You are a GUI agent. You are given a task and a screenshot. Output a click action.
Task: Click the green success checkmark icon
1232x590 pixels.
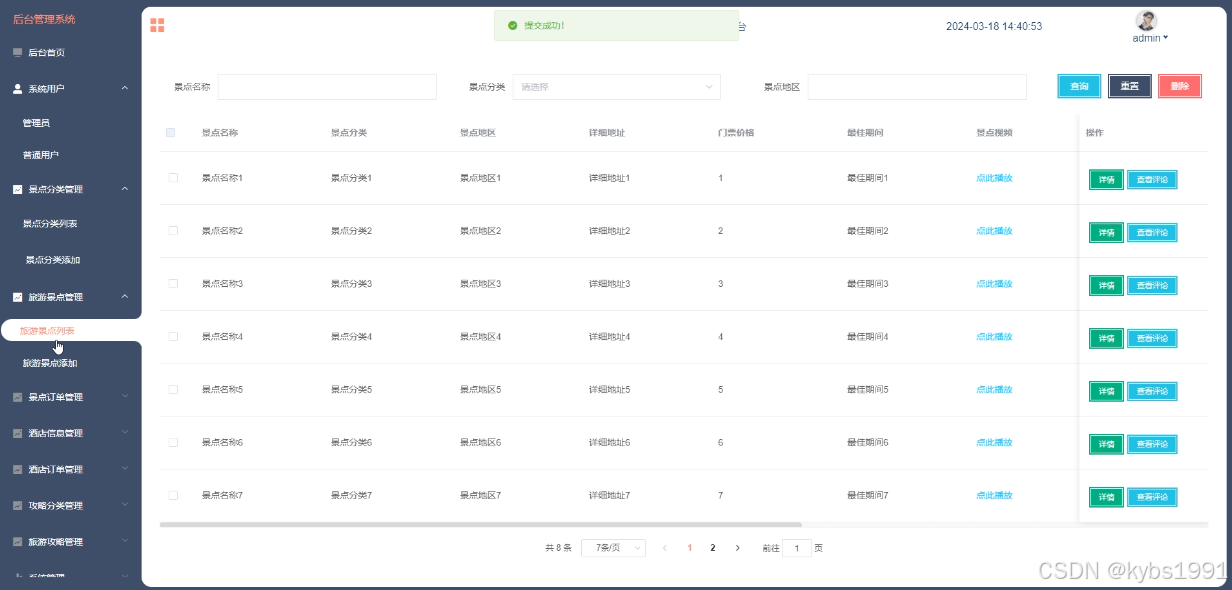pos(512,26)
